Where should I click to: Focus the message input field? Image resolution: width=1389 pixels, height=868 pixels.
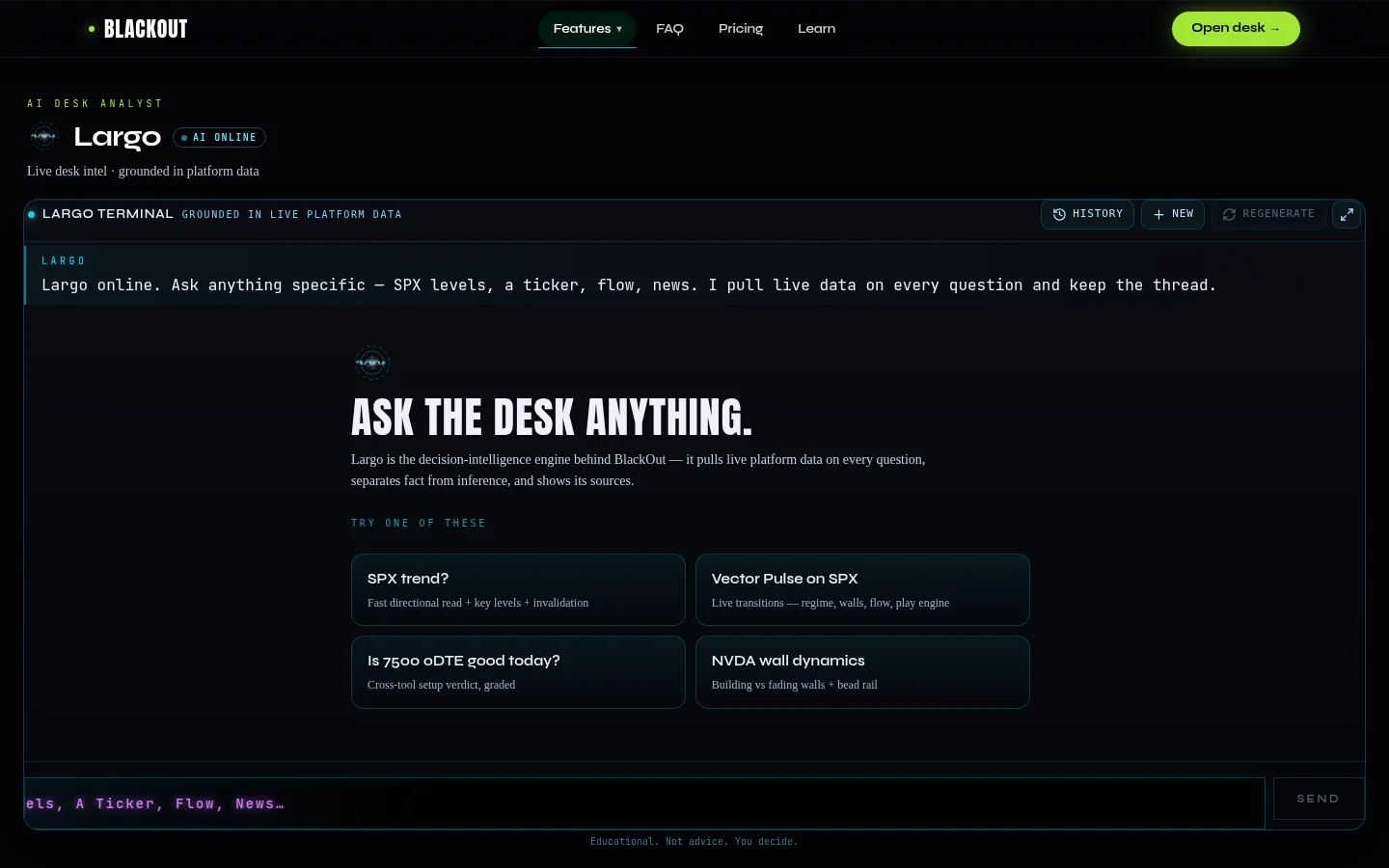(644, 803)
